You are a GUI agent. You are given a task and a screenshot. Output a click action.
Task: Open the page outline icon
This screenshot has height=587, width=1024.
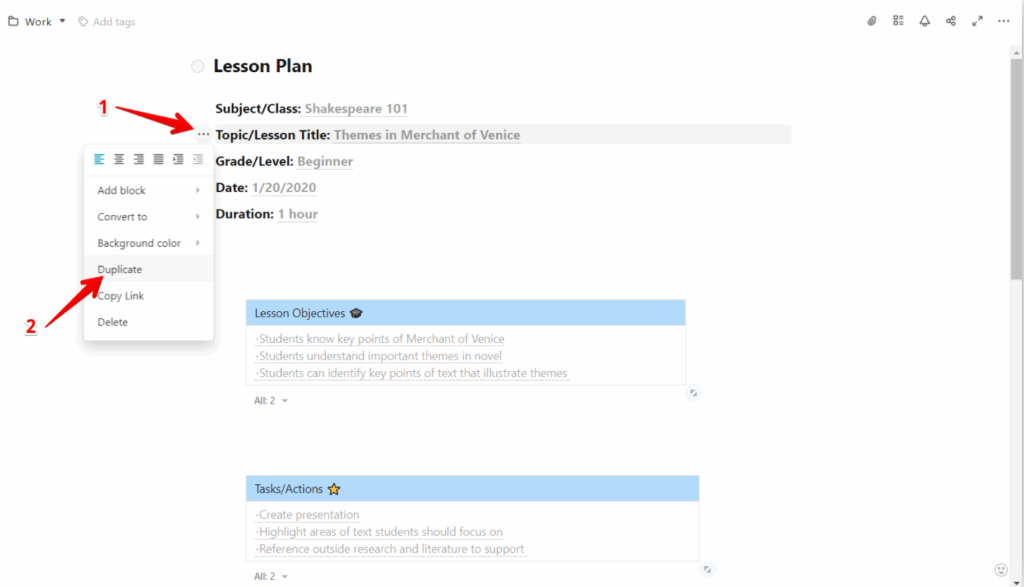coord(898,20)
